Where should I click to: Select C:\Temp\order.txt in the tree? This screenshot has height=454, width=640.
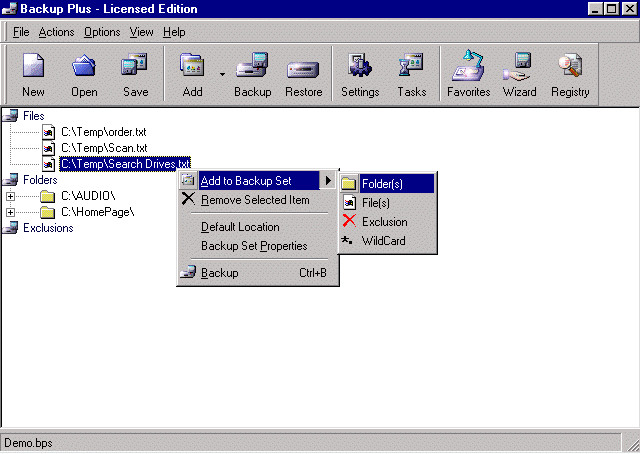pyautogui.click(x=104, y=132)
